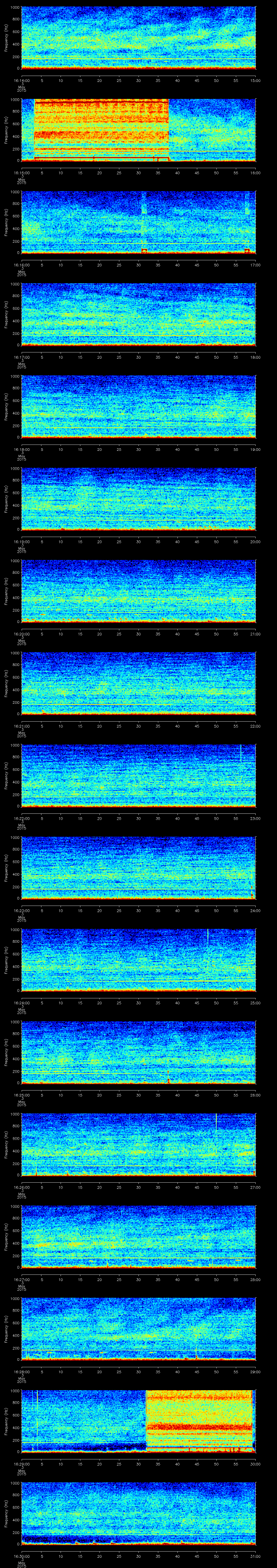This screenshot has width=277, height=1568.
Task: Select the 16:30:00 start time label
Action: click(21, 1556)
